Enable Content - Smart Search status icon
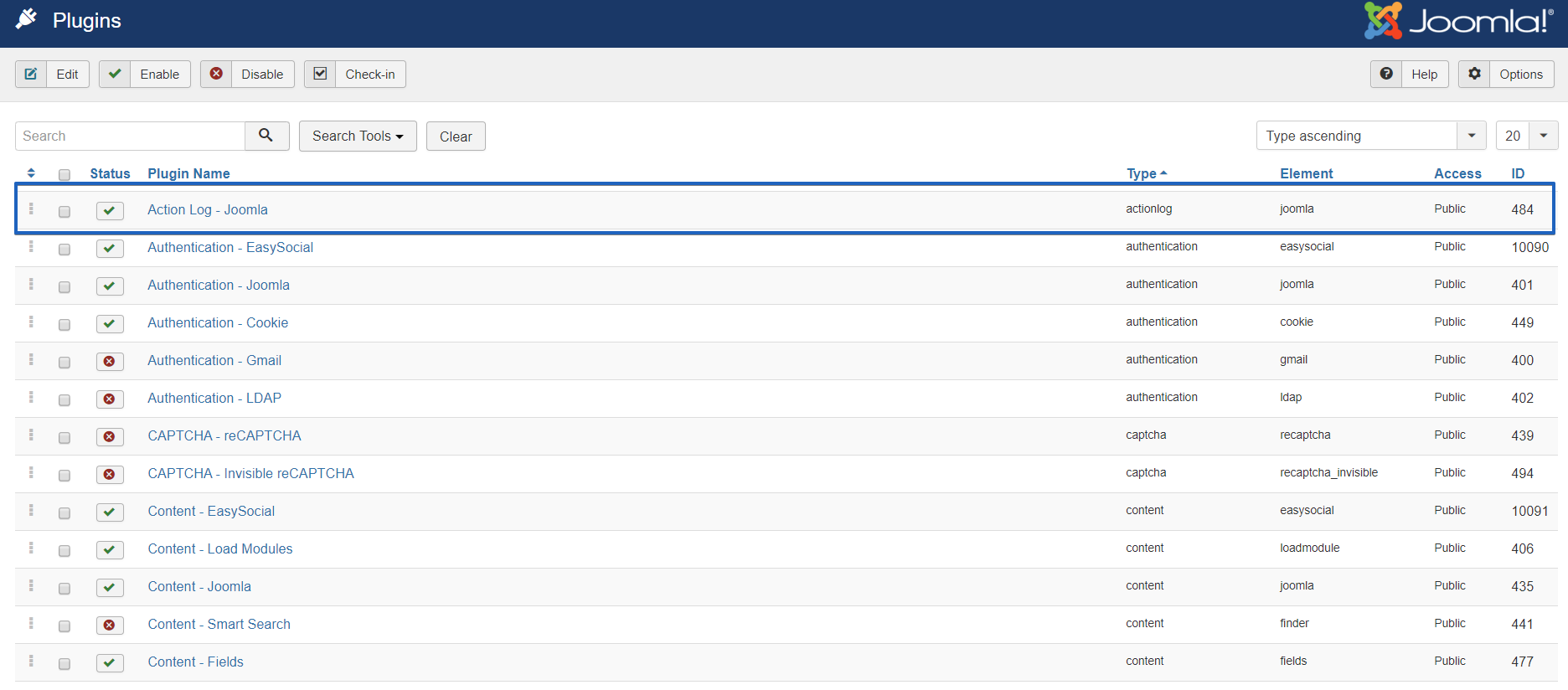 click(x=110, y=626)
